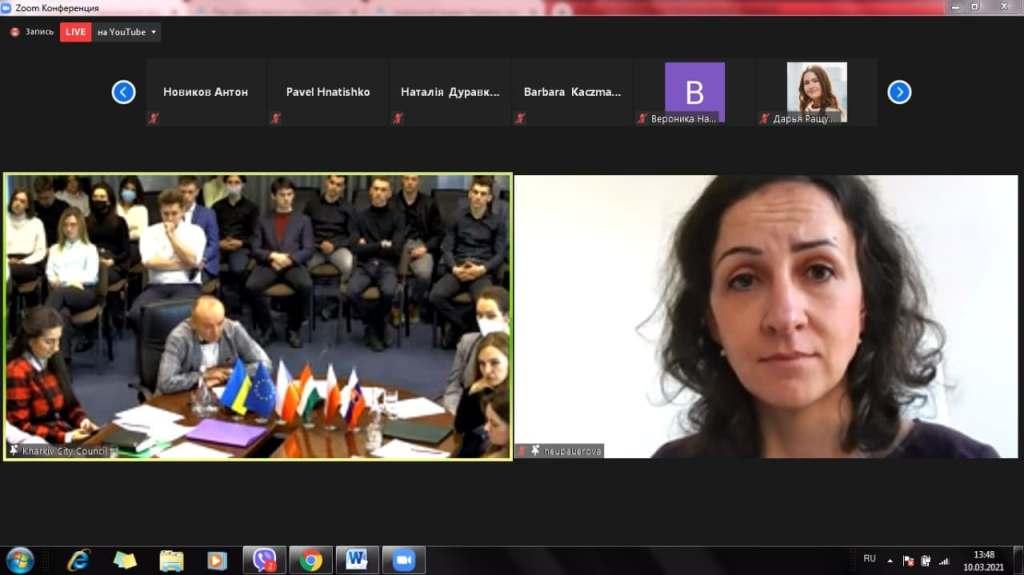Click the Zoom icon in the taskbar
The image size is (1024, 575).
(403, 560)
